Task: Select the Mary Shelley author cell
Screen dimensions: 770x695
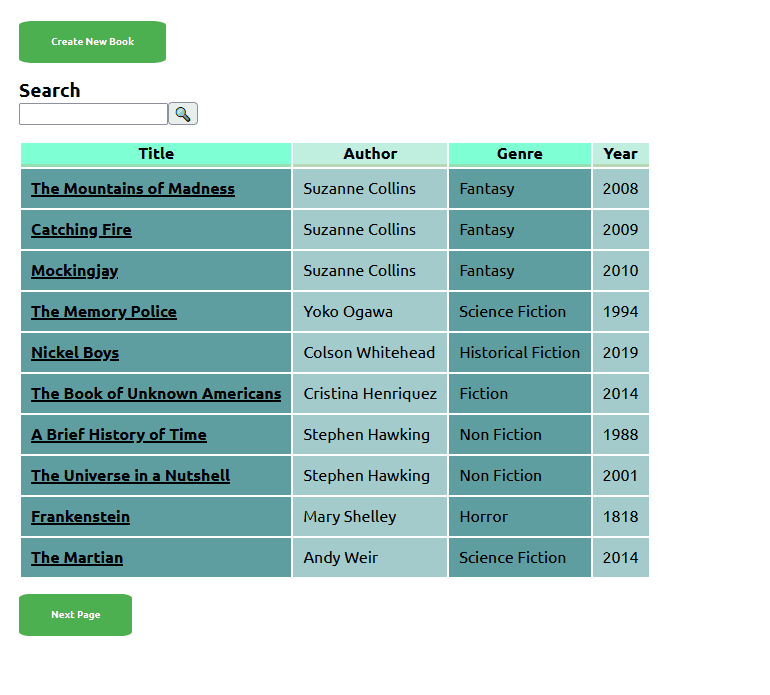Action: [370, 517]
